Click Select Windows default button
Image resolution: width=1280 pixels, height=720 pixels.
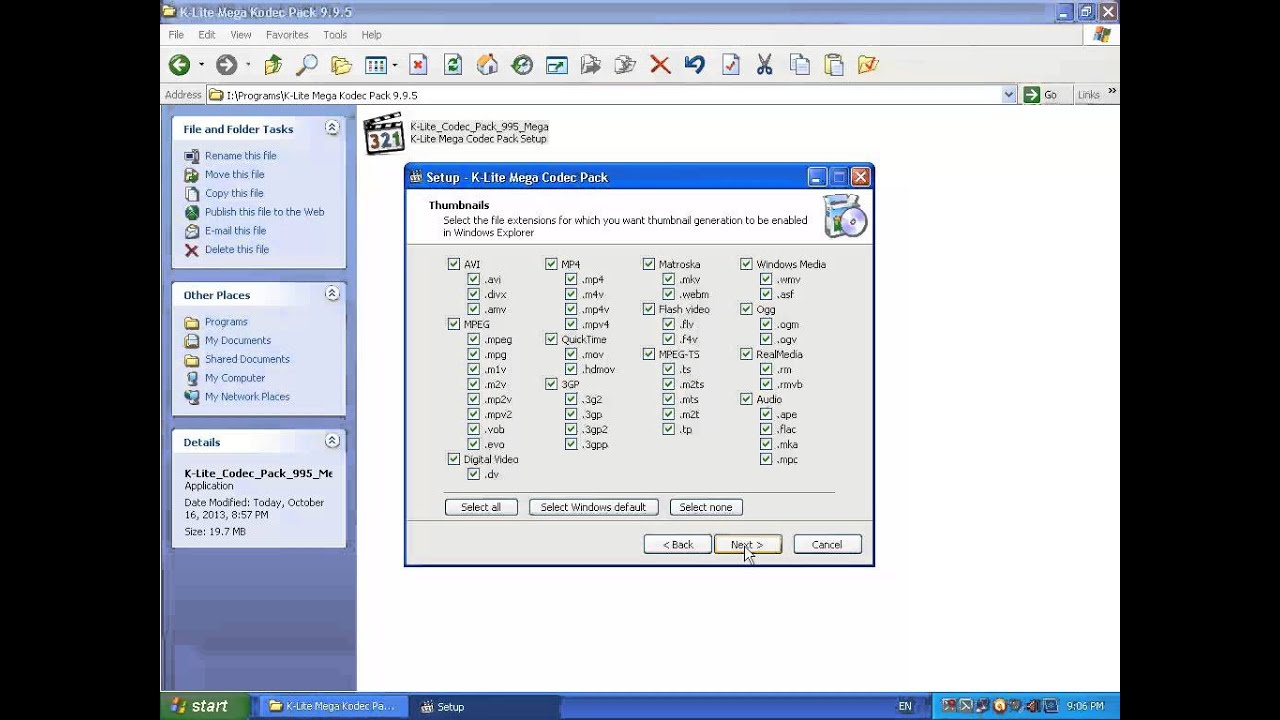tap(593, 507)
